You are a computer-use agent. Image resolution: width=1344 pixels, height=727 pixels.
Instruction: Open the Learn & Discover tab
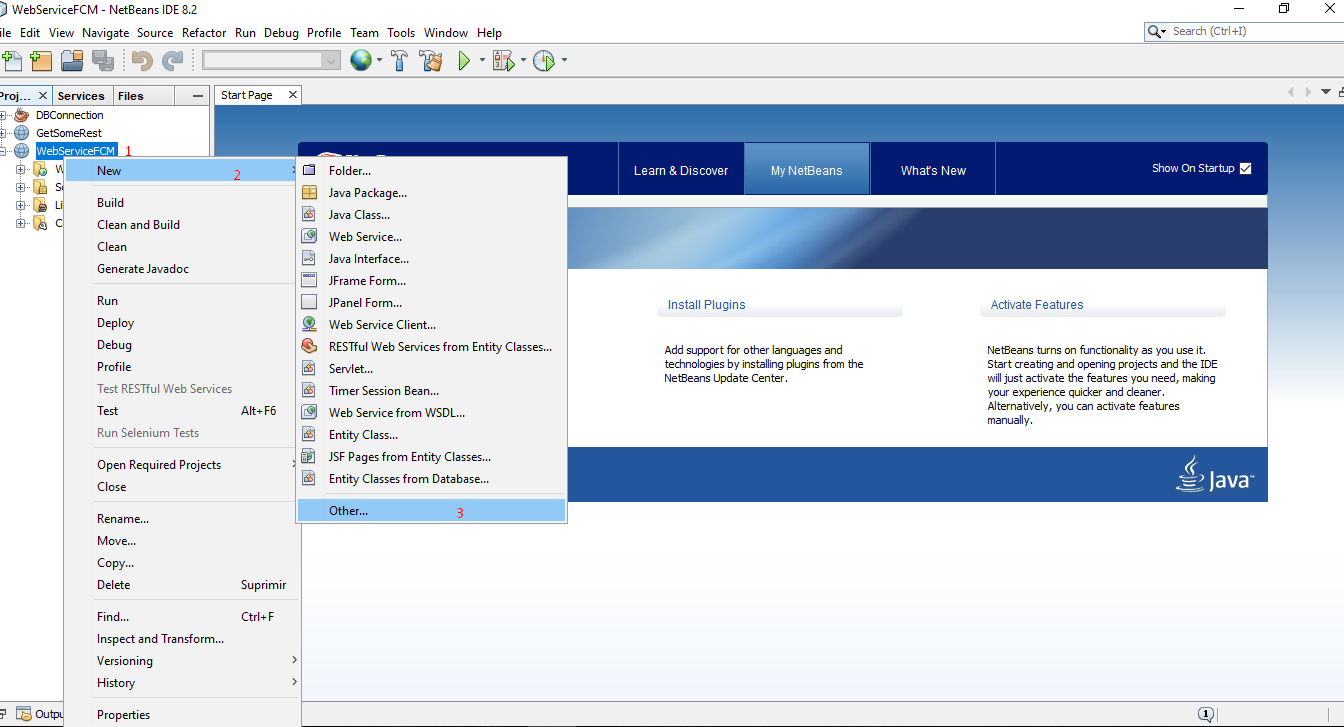pyautogui.click(x=681, y=170)
